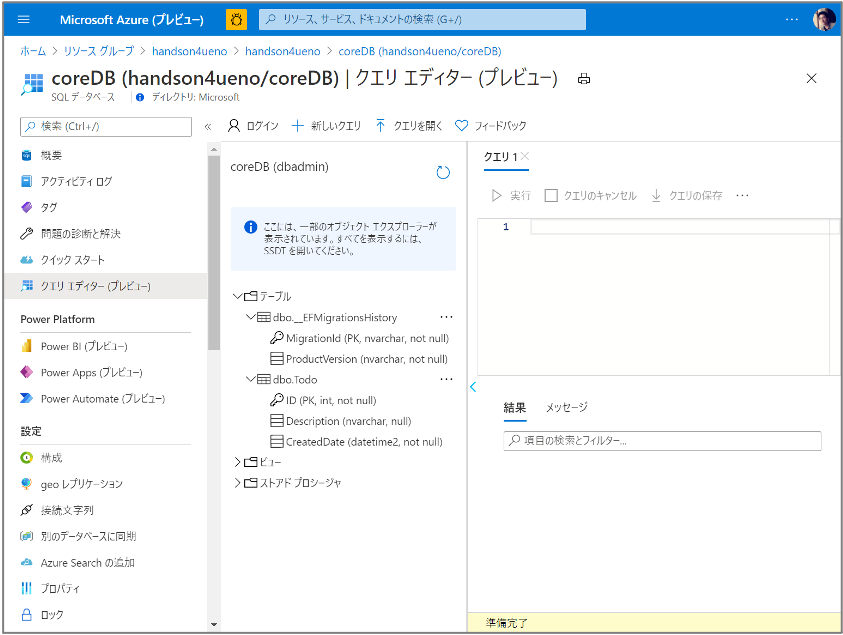Open the Azure portal hamburger menu
The width and height of the screenshot is (843, 635).
[24, 20]
